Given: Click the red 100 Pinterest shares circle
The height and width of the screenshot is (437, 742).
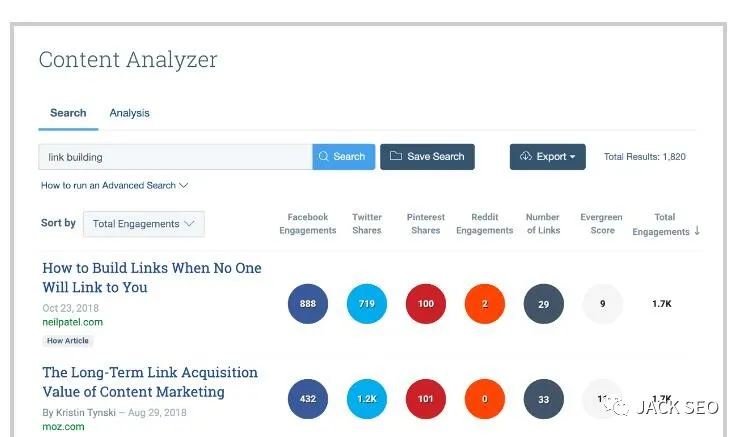Looking at the screenshot, I should coord(426,304).
